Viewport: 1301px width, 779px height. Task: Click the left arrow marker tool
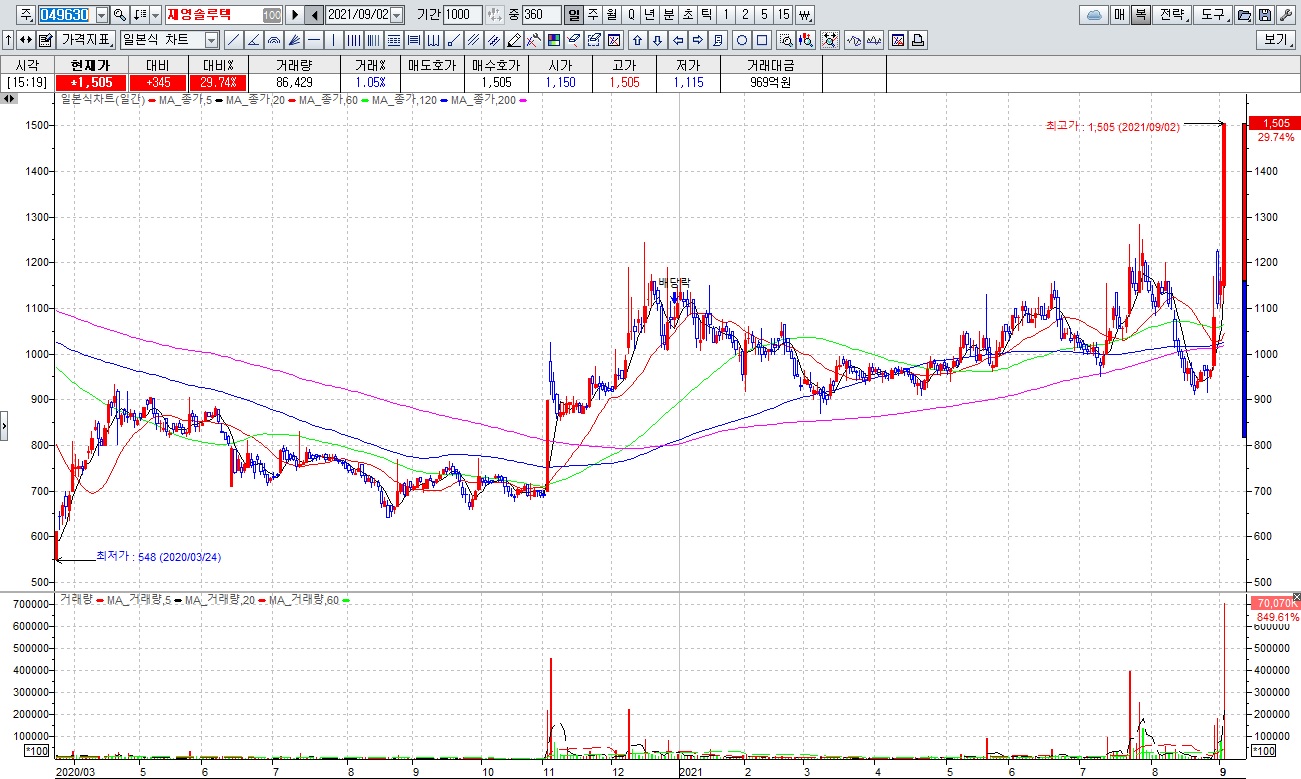click(x=678, y=40)
